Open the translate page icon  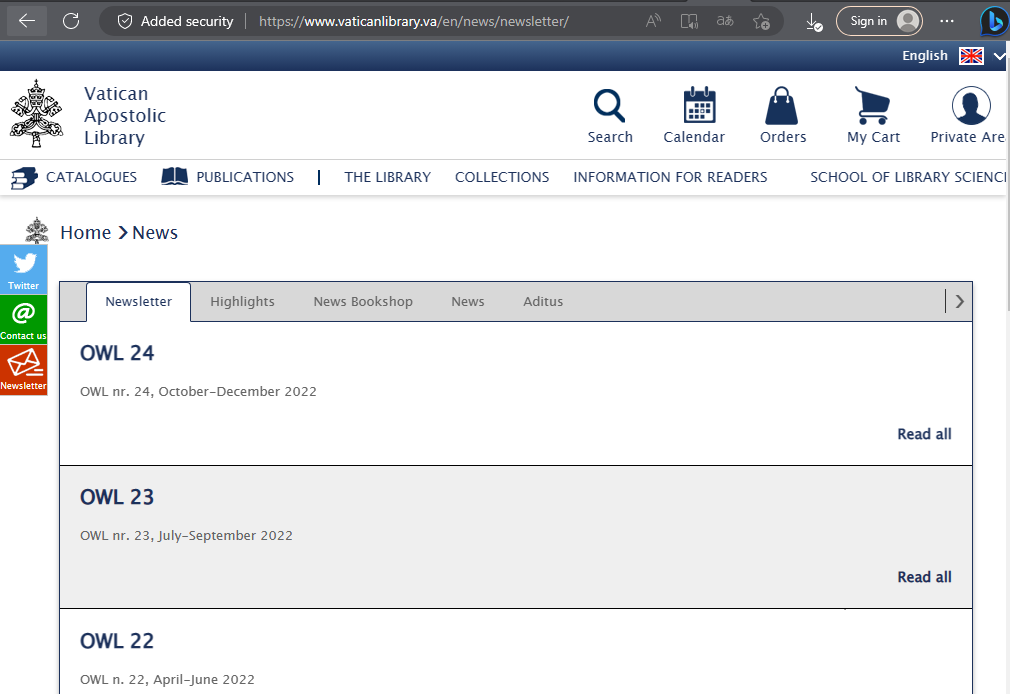(725, 21)
